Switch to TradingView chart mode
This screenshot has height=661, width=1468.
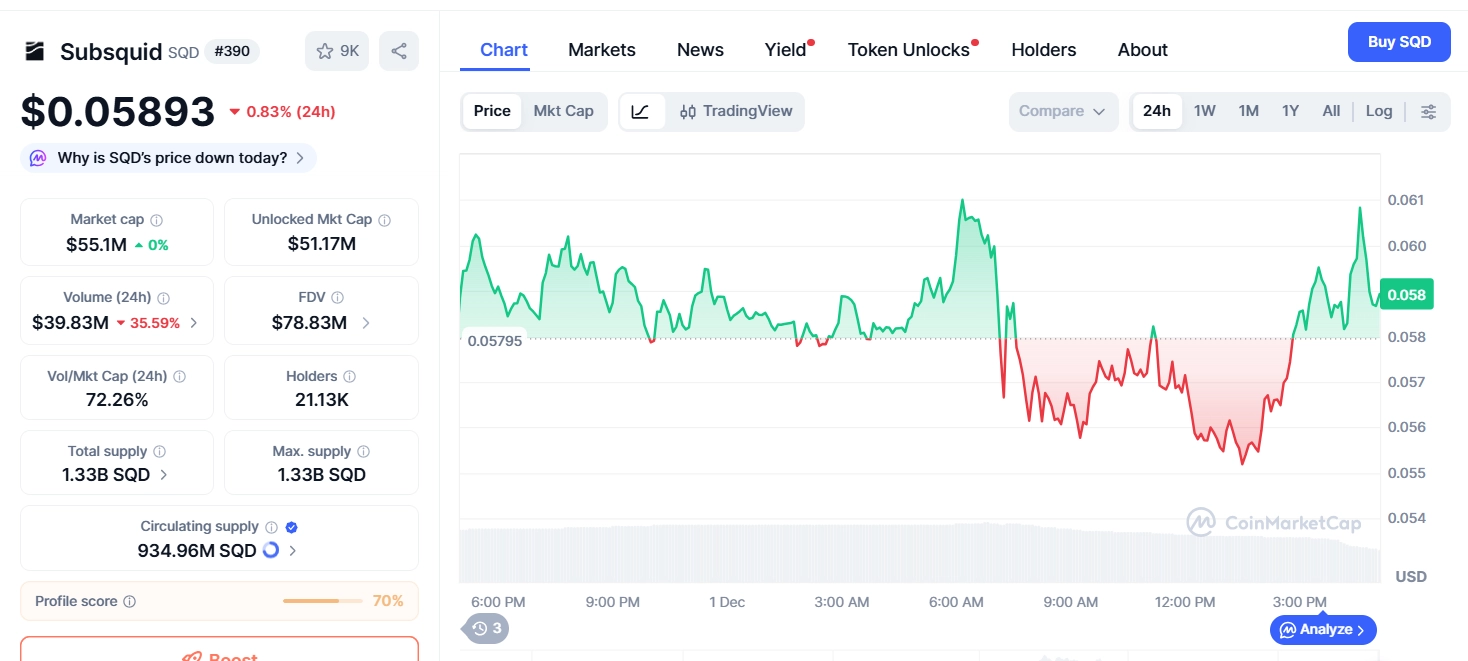point(736,111)
